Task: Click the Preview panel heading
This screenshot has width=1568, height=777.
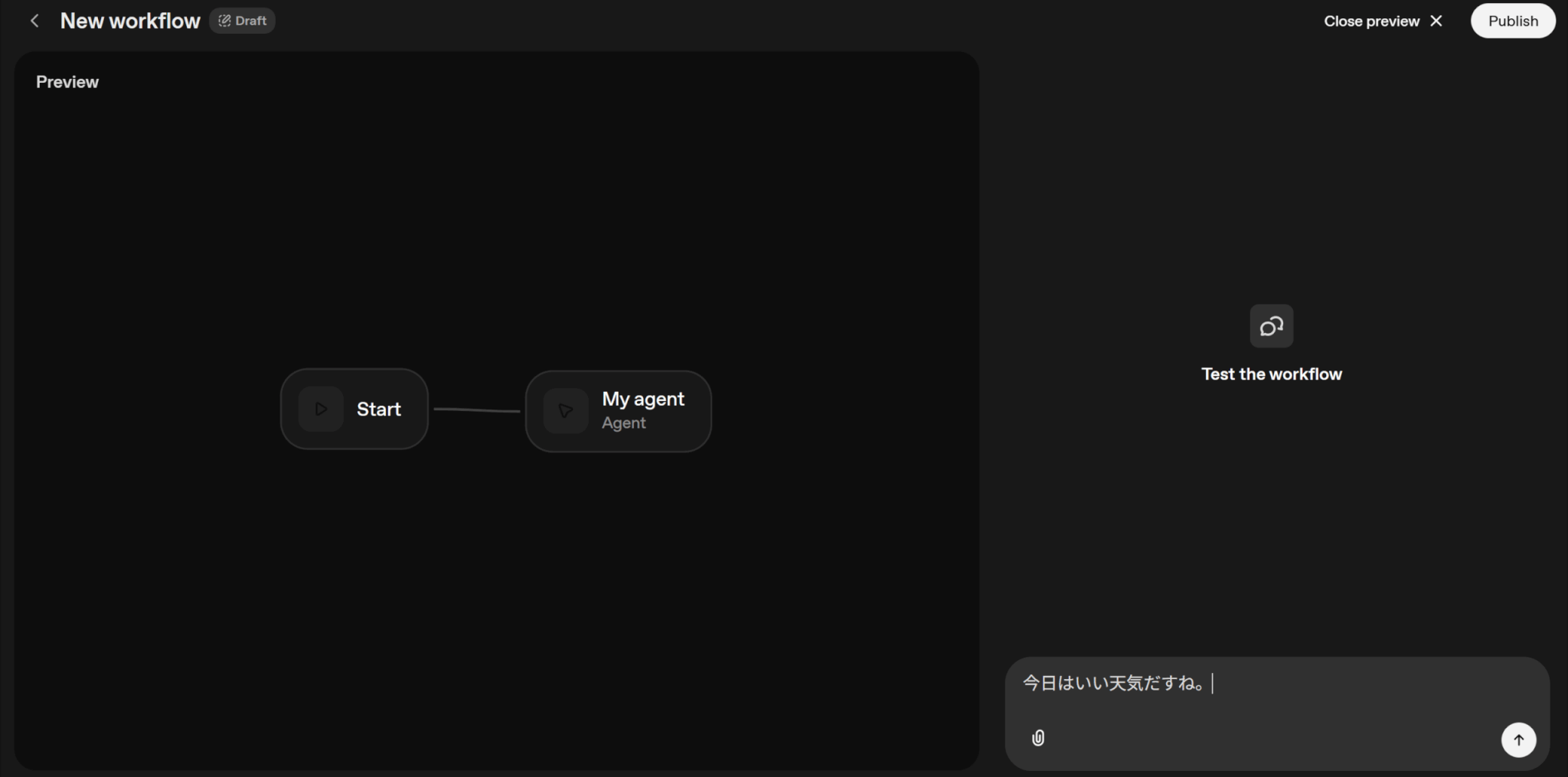Action: [67, 82]
